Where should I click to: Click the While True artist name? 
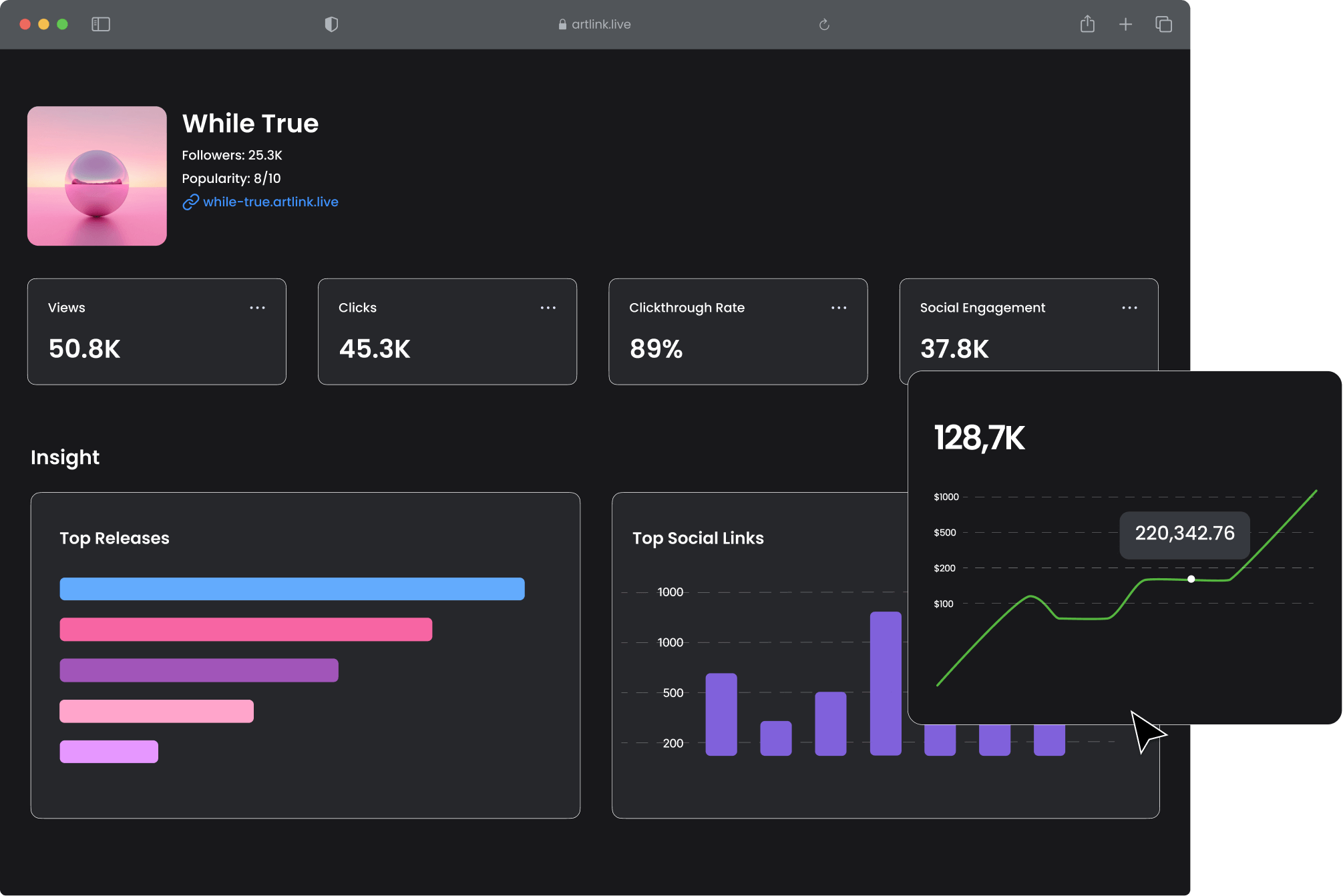(x=250, y=124)
